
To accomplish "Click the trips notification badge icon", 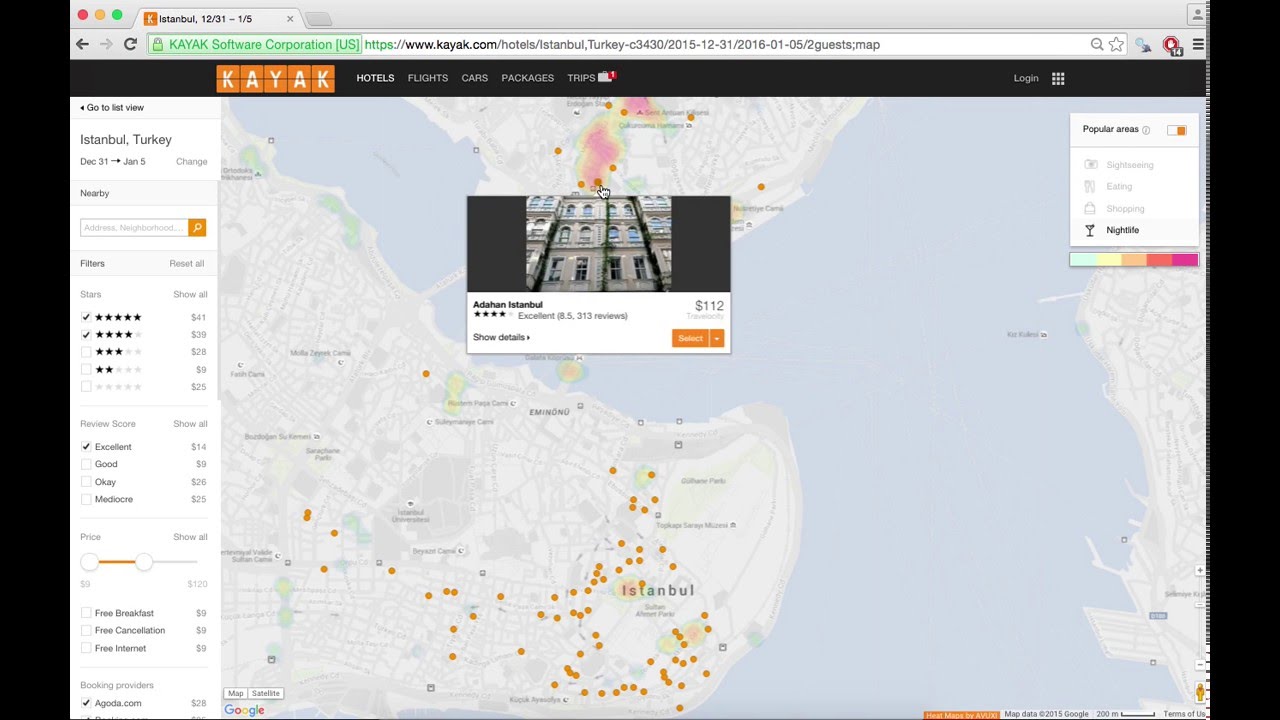I will click(x=607, y=77).
